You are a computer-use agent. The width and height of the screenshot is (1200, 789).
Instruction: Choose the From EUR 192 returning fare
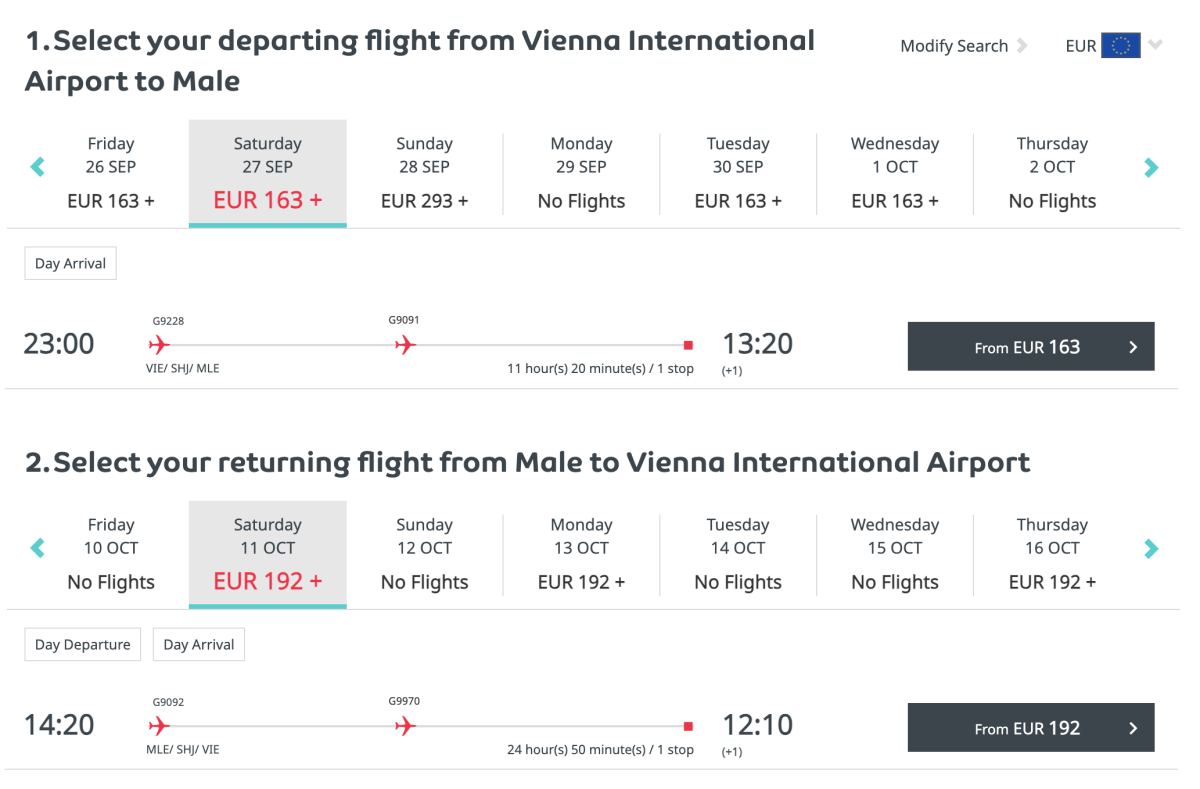click(x=1030, y=728)
